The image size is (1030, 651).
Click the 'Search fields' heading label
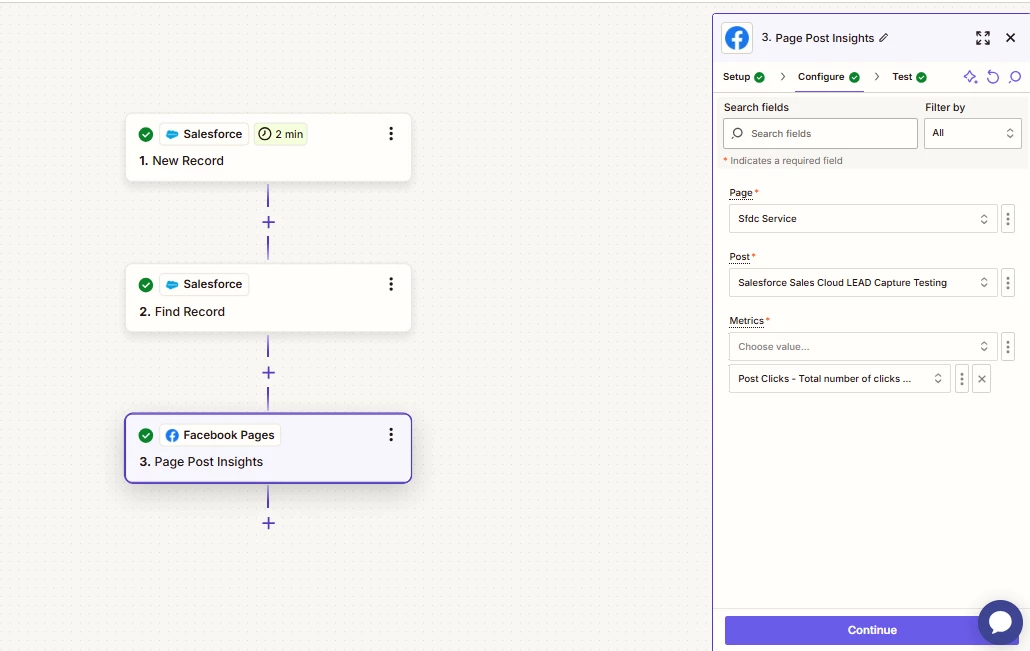(x=756, y=108)
